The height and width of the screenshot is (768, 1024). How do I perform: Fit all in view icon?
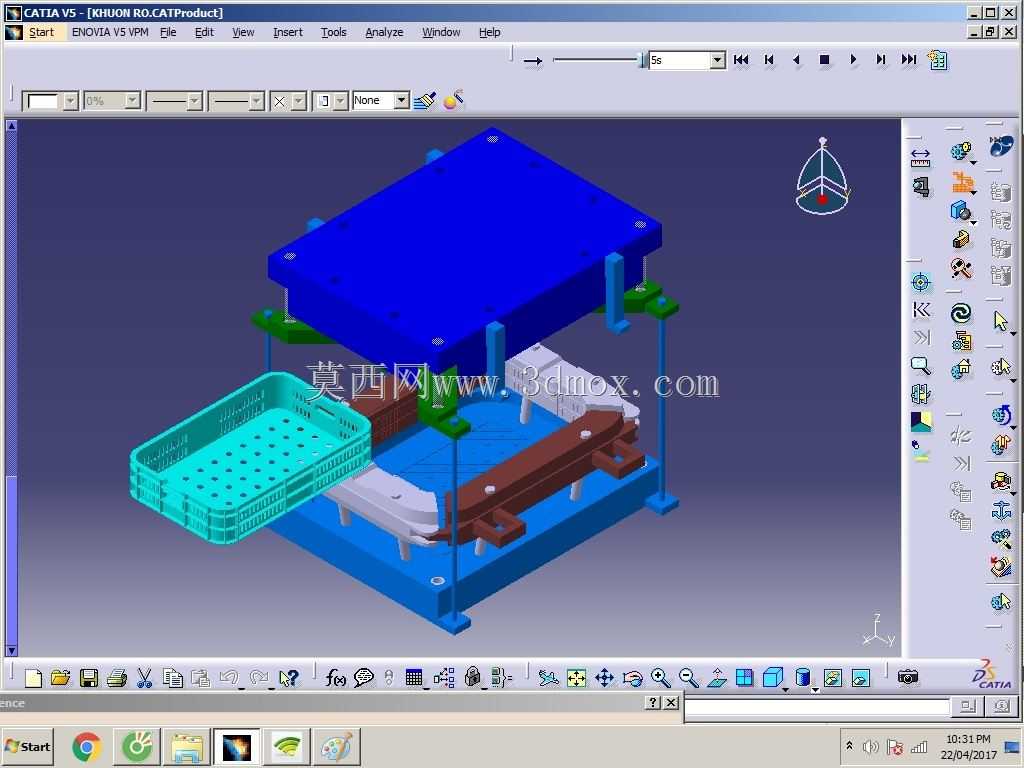tap(576, 679)
